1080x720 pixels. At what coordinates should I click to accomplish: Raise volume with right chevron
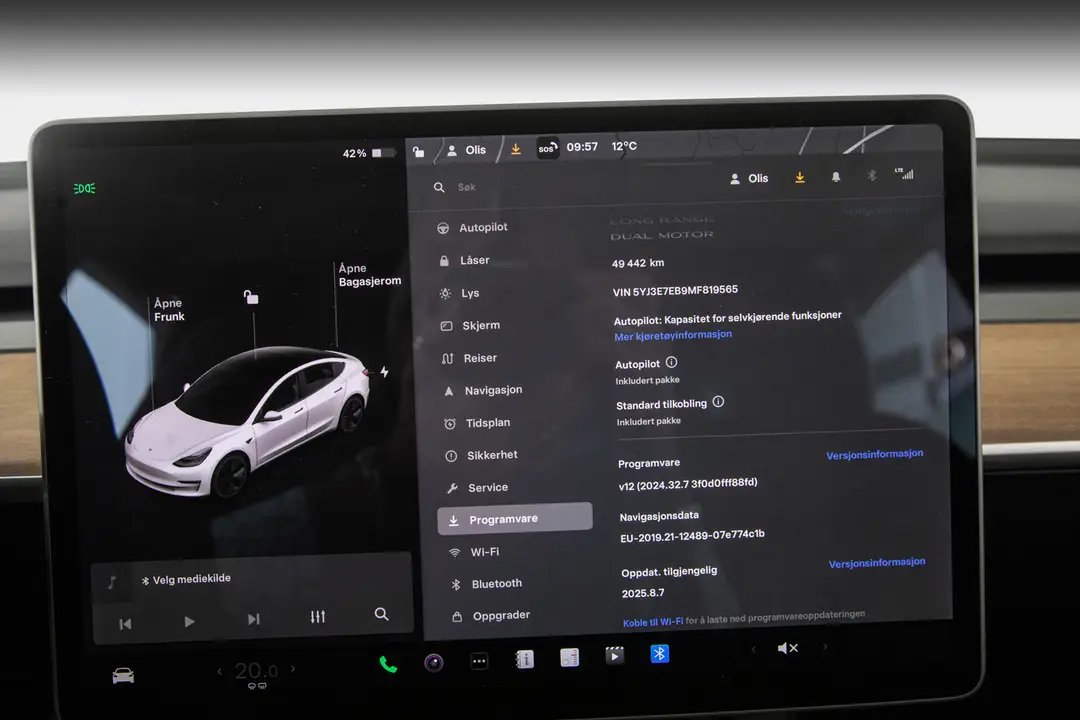coord(824,646)
